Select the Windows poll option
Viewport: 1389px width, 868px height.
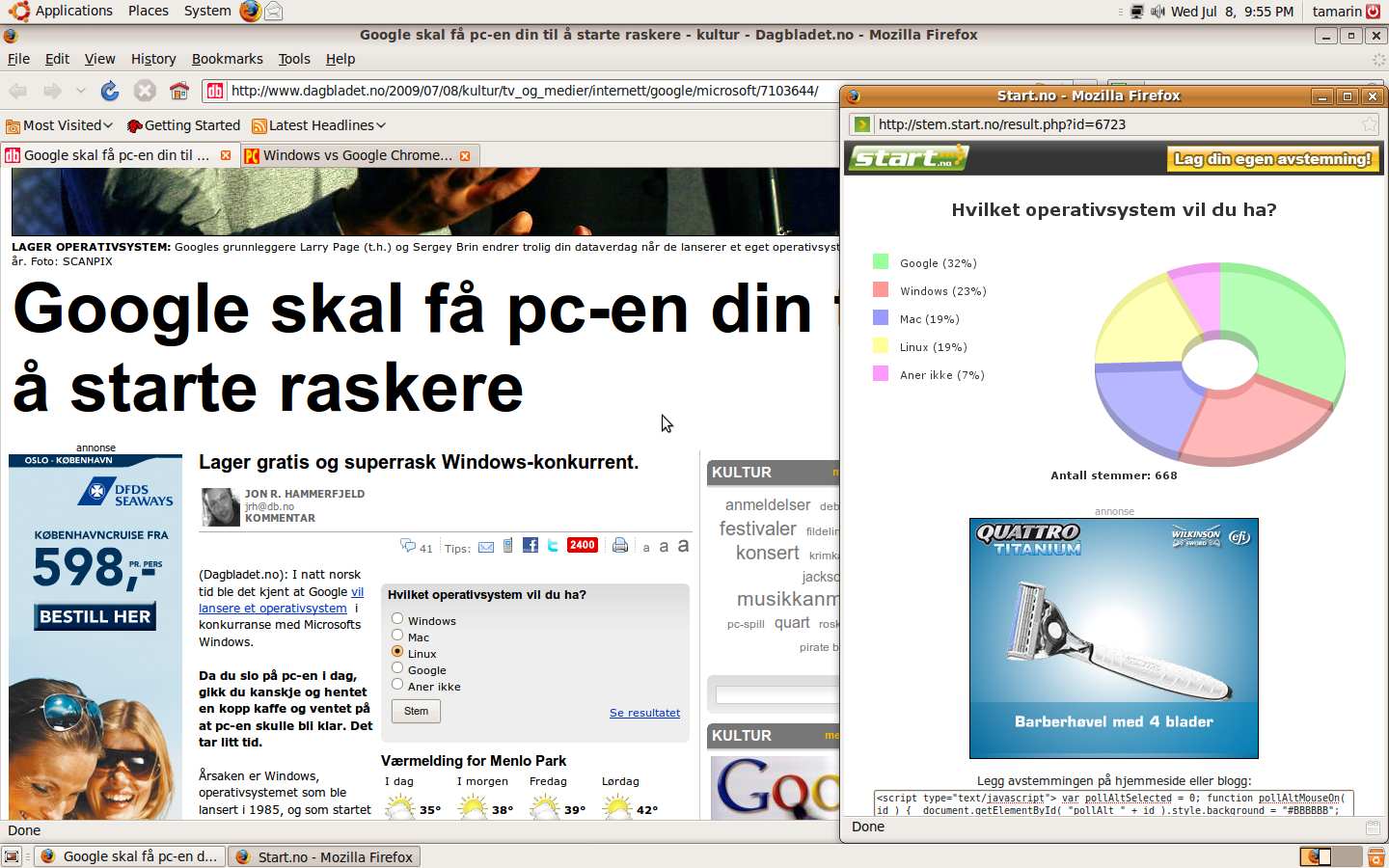pyautogui.click(x=397, y=618)
